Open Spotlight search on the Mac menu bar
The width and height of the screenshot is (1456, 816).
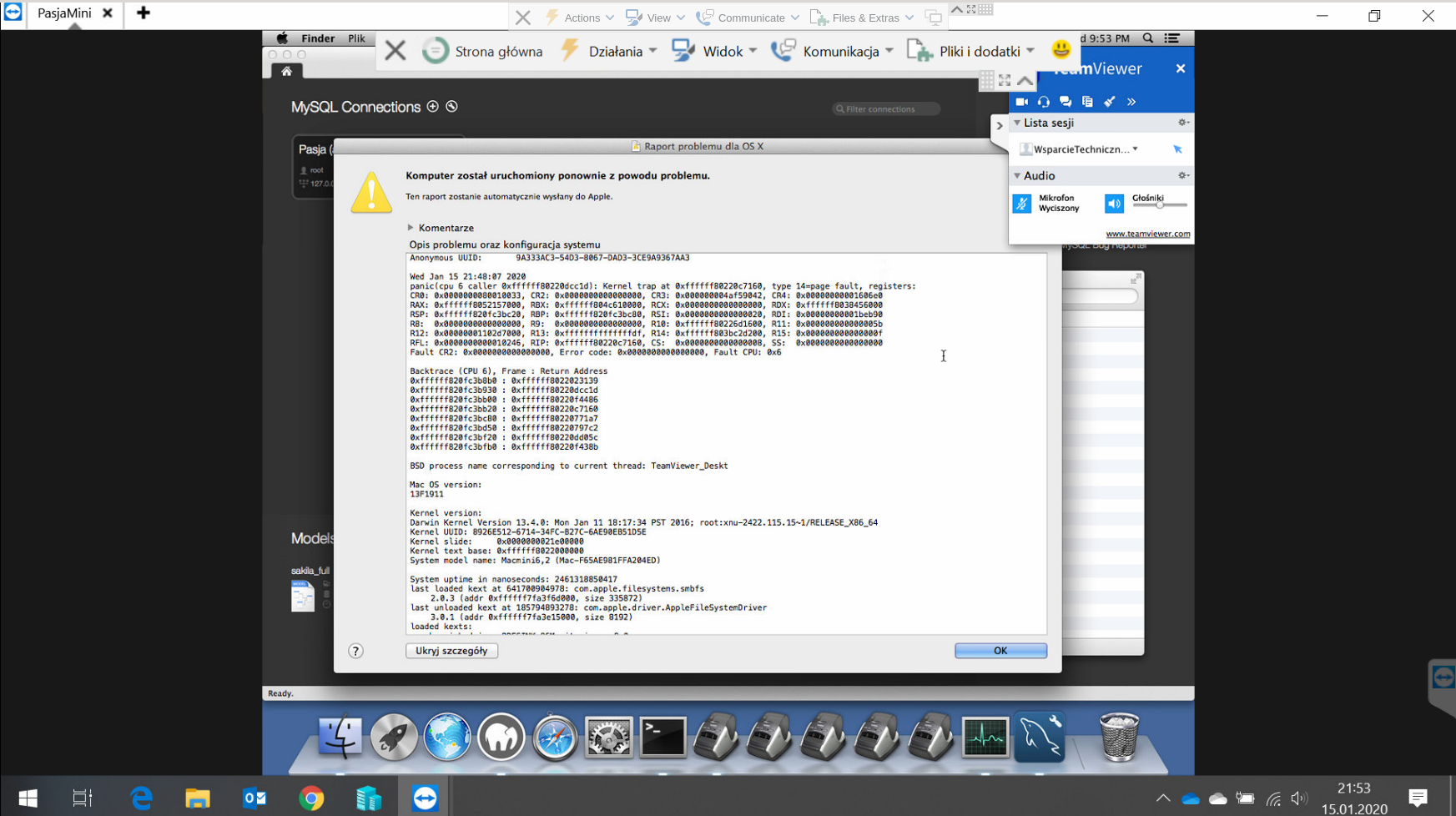click(x=1148, y=38)
